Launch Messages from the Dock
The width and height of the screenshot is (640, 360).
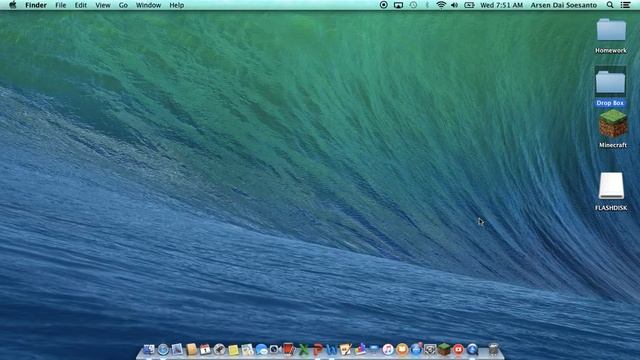click(x=262, y=349)
